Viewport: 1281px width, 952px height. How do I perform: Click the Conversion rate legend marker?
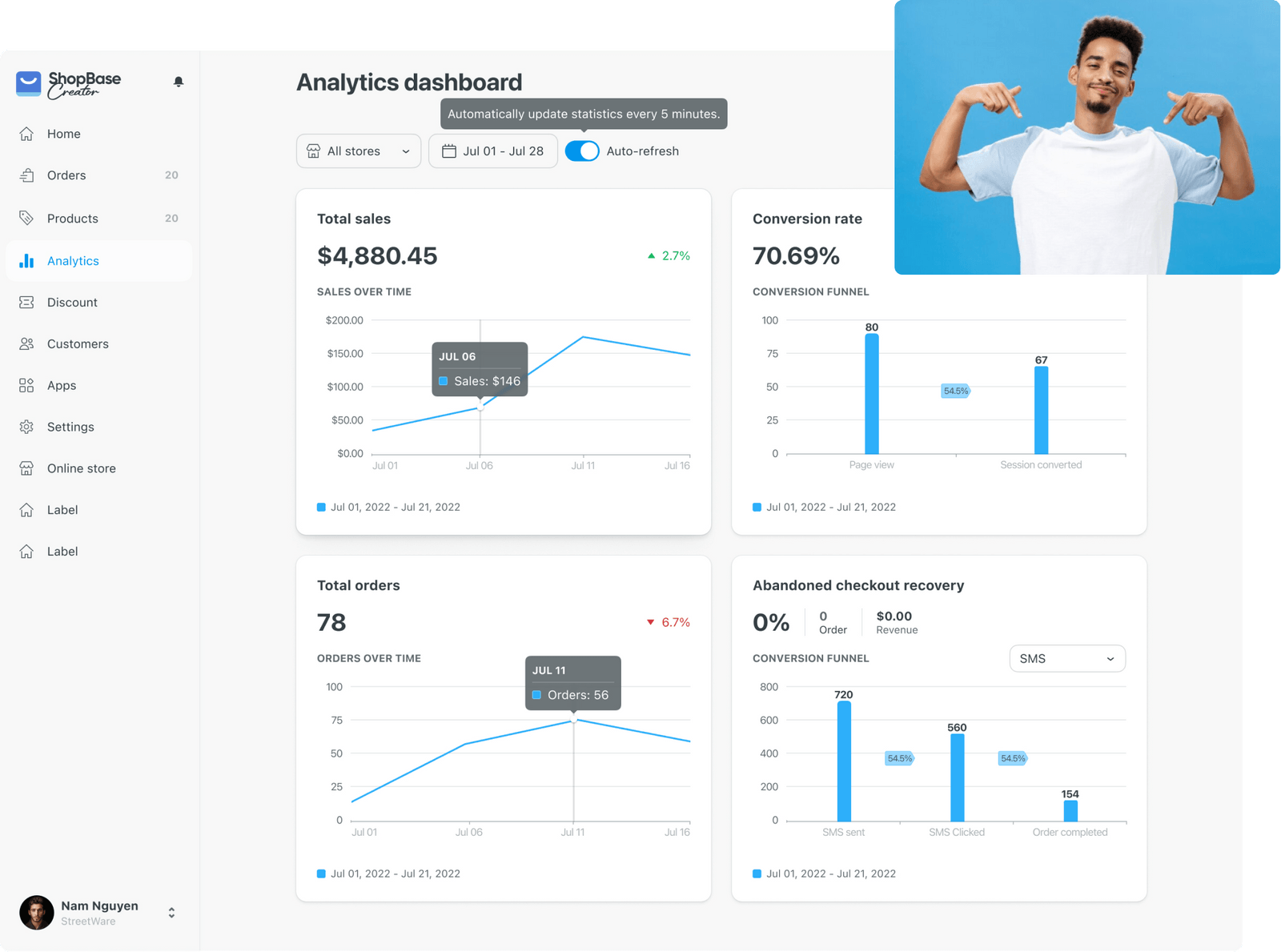tap(756, 507)
